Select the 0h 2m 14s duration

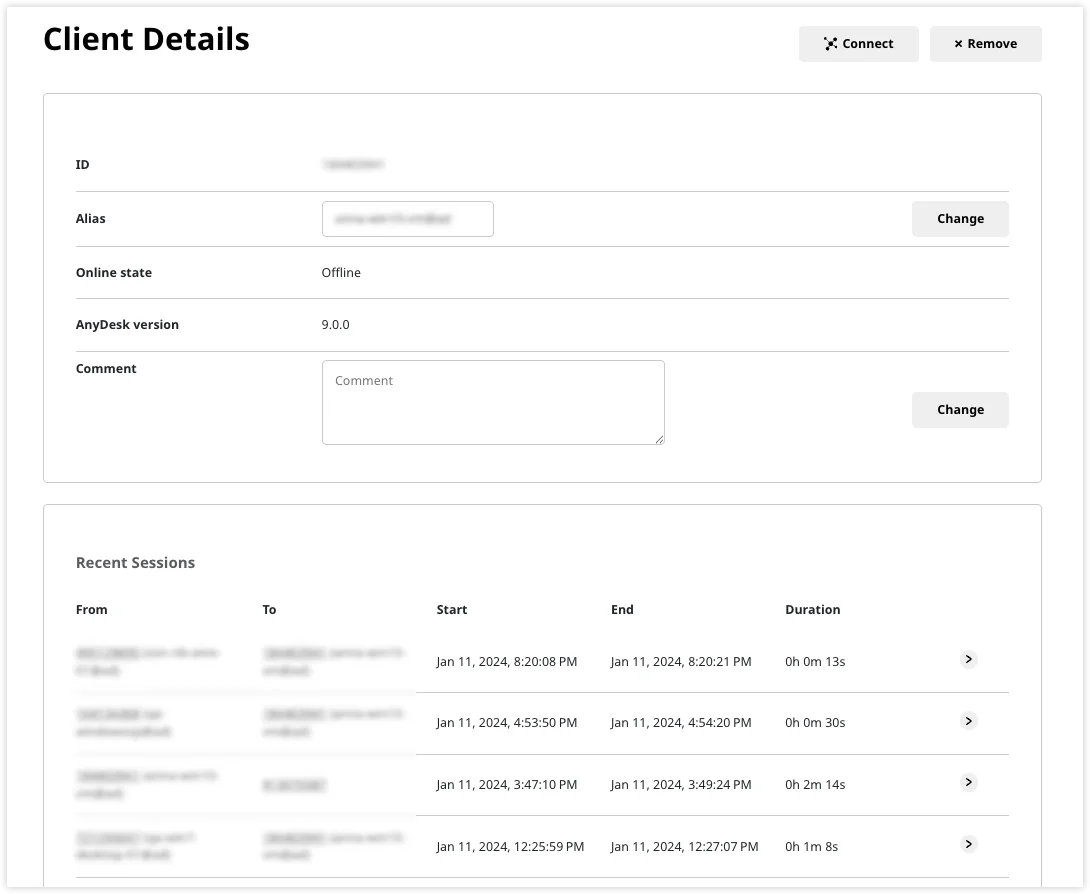pyautogui.click(x=815, y=785)
